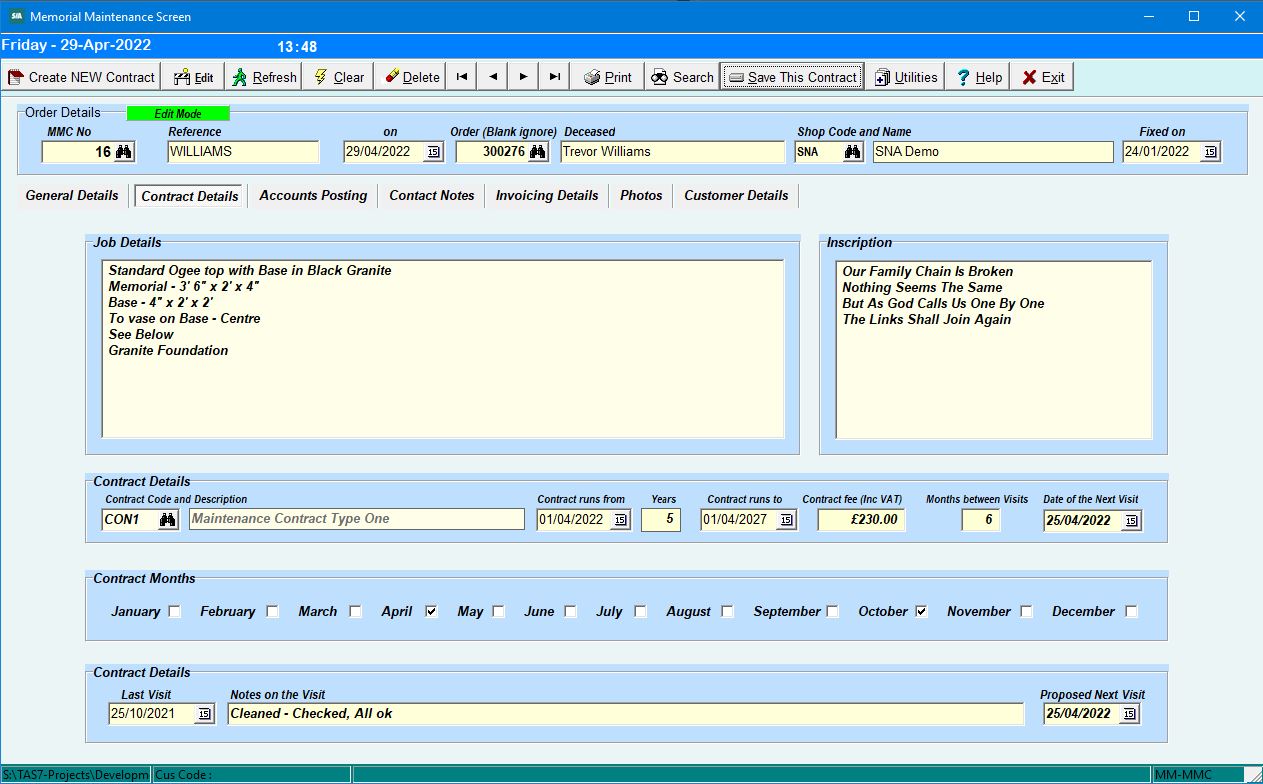Move to the next record arrow
1263x784 pixels.
pyautogui.click(x=523, y=77)
